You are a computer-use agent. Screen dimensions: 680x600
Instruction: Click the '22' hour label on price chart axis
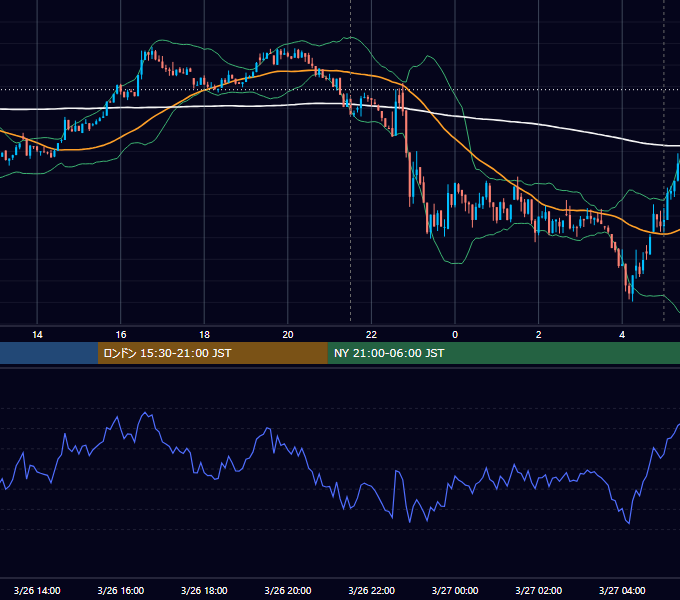371,335
